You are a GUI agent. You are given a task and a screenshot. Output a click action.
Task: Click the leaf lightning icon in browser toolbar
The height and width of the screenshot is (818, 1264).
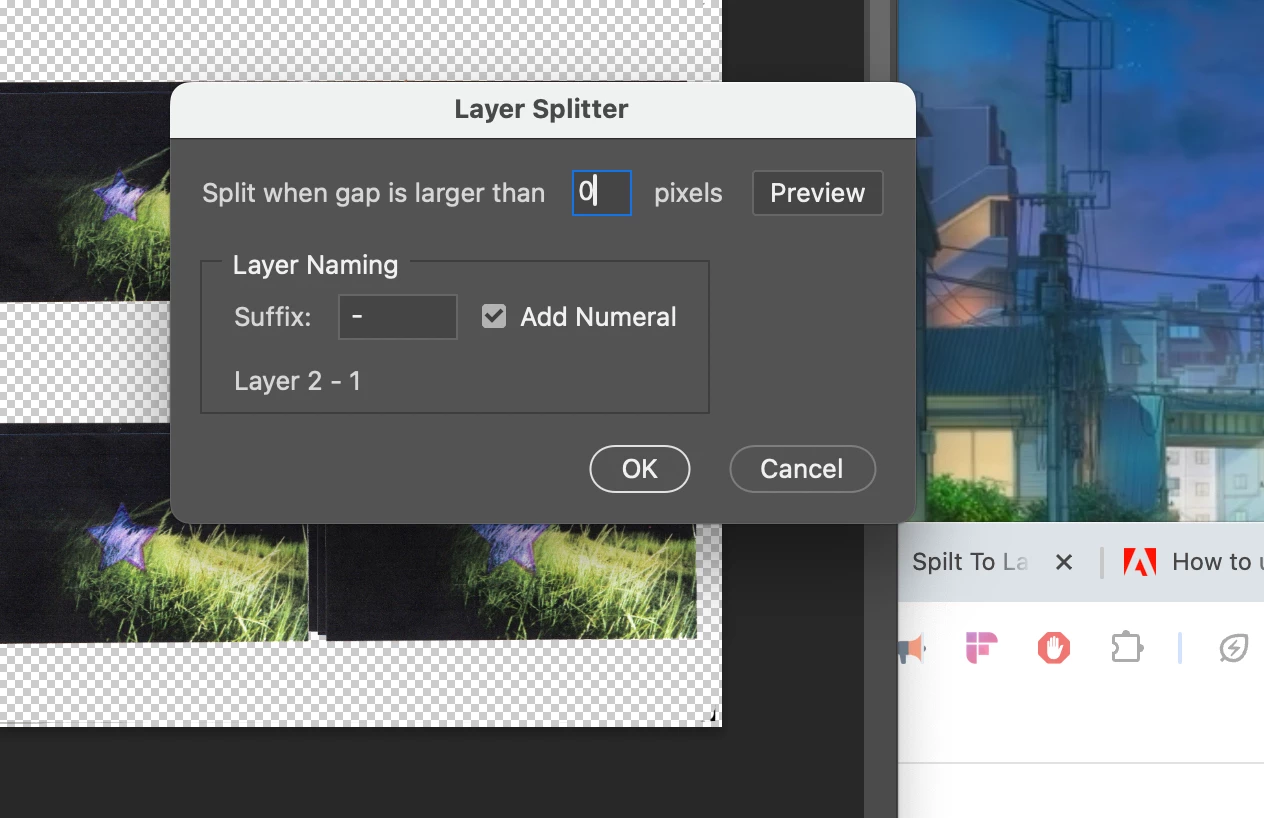click(x=1234, y=649)
